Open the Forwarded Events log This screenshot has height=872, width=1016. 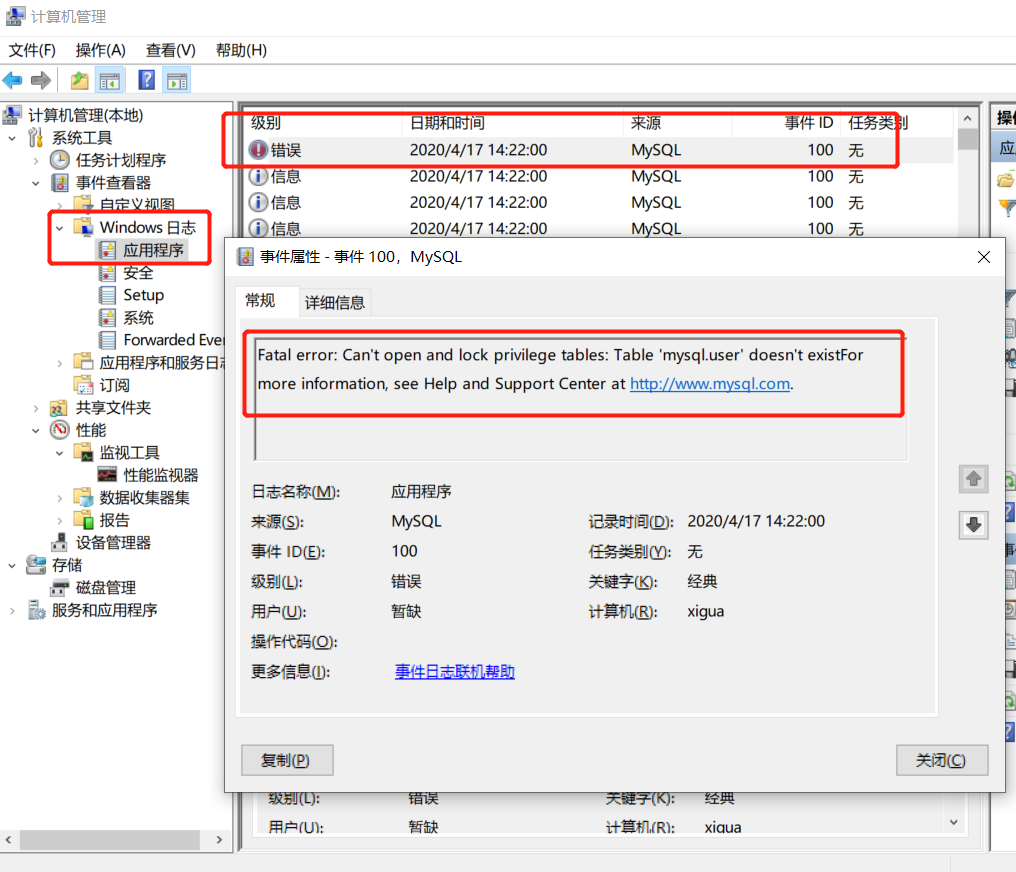point(173,340)
